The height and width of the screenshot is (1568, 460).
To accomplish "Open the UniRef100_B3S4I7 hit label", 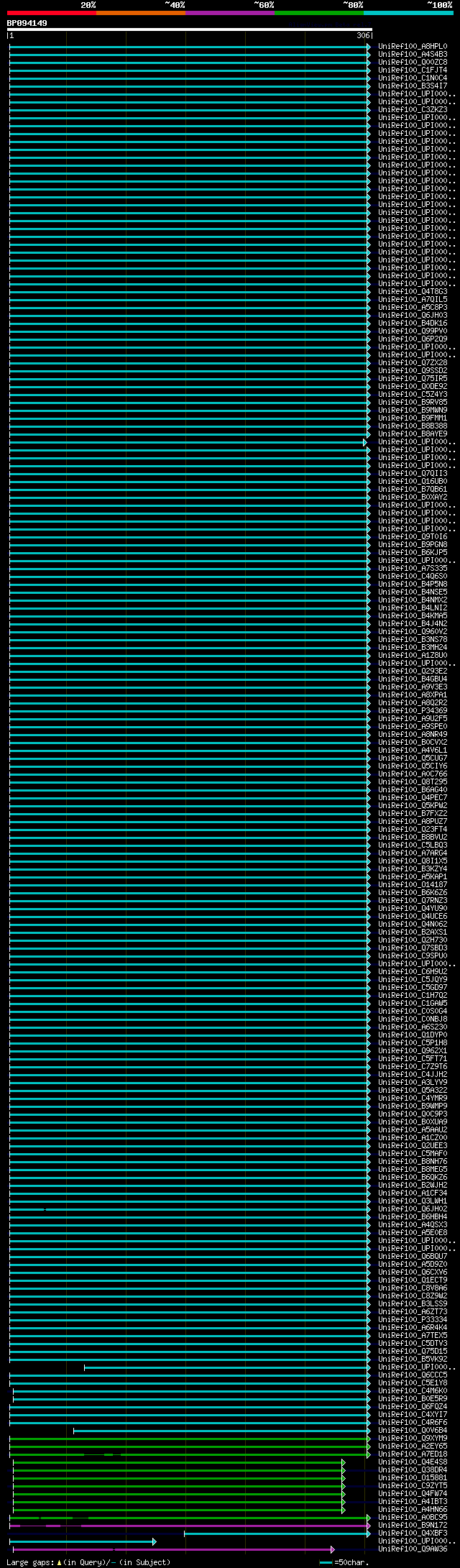I will 413,86.
